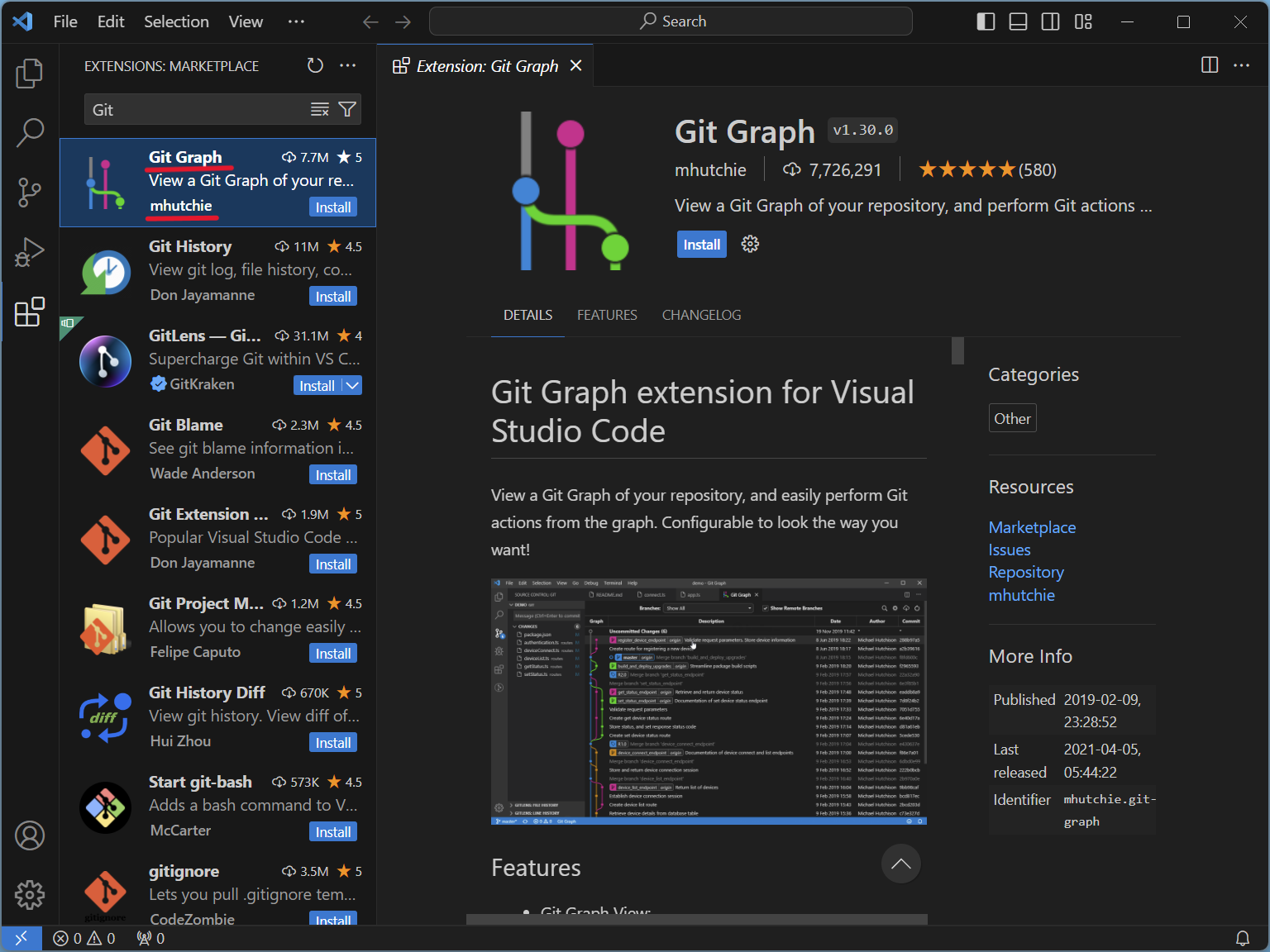Expand hidden menu bar items ellipsis
Viewport: 1270px width, 952px height.
click(296, 22)
